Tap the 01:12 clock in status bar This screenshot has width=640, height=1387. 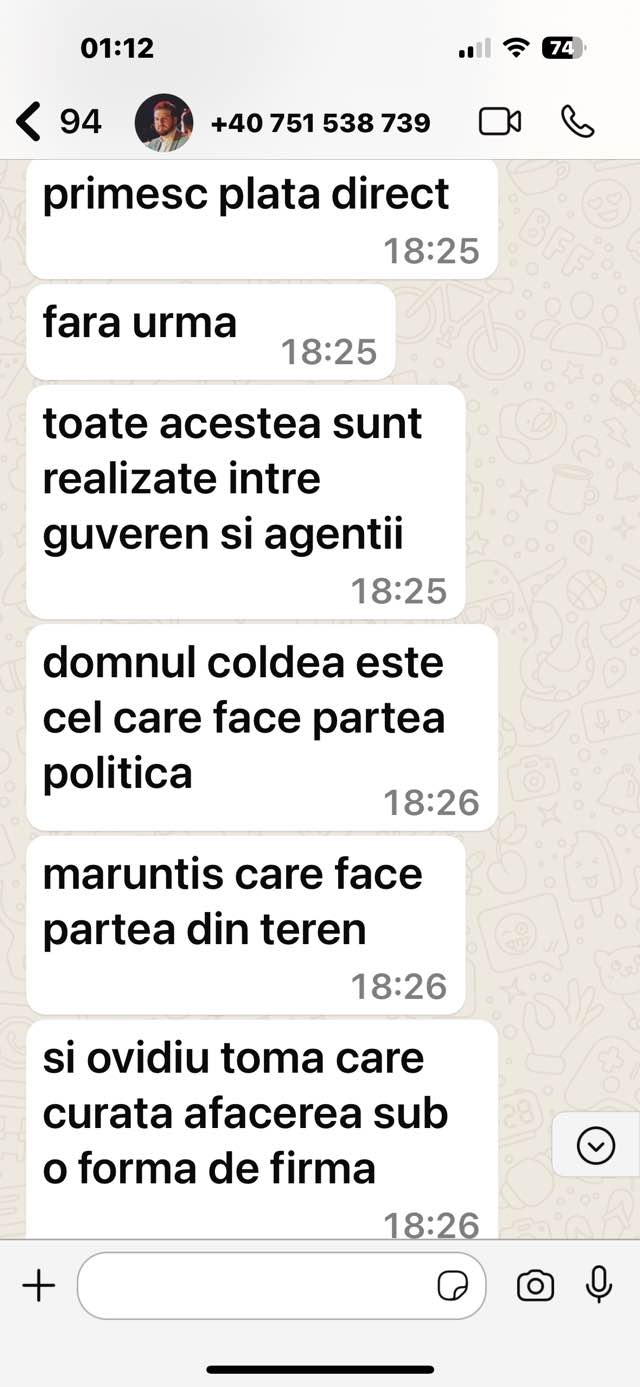pyautogui.click(x=117, y=48)
